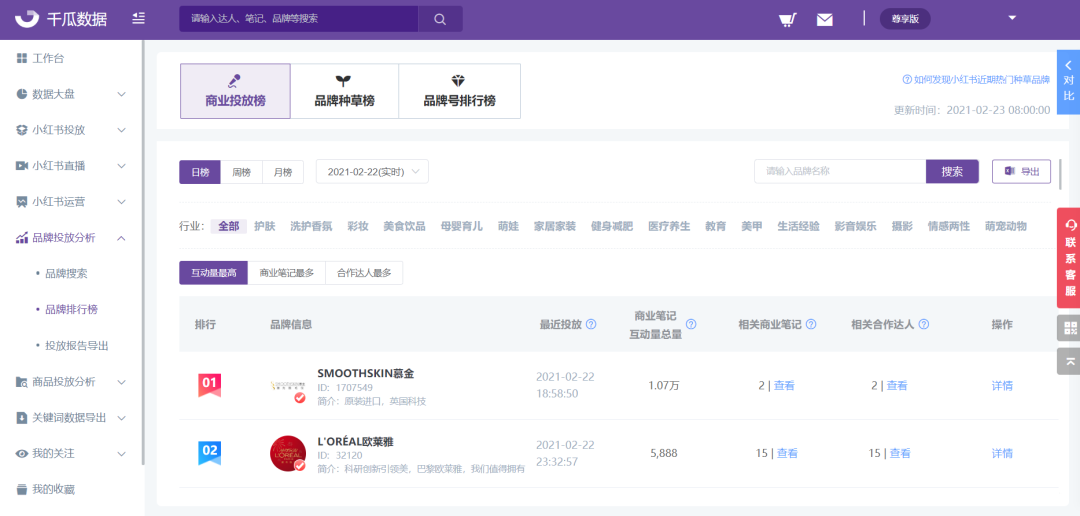Open the mail messages icon
The width and height of the screenshot is (1080, 516).
click(824, 19)
